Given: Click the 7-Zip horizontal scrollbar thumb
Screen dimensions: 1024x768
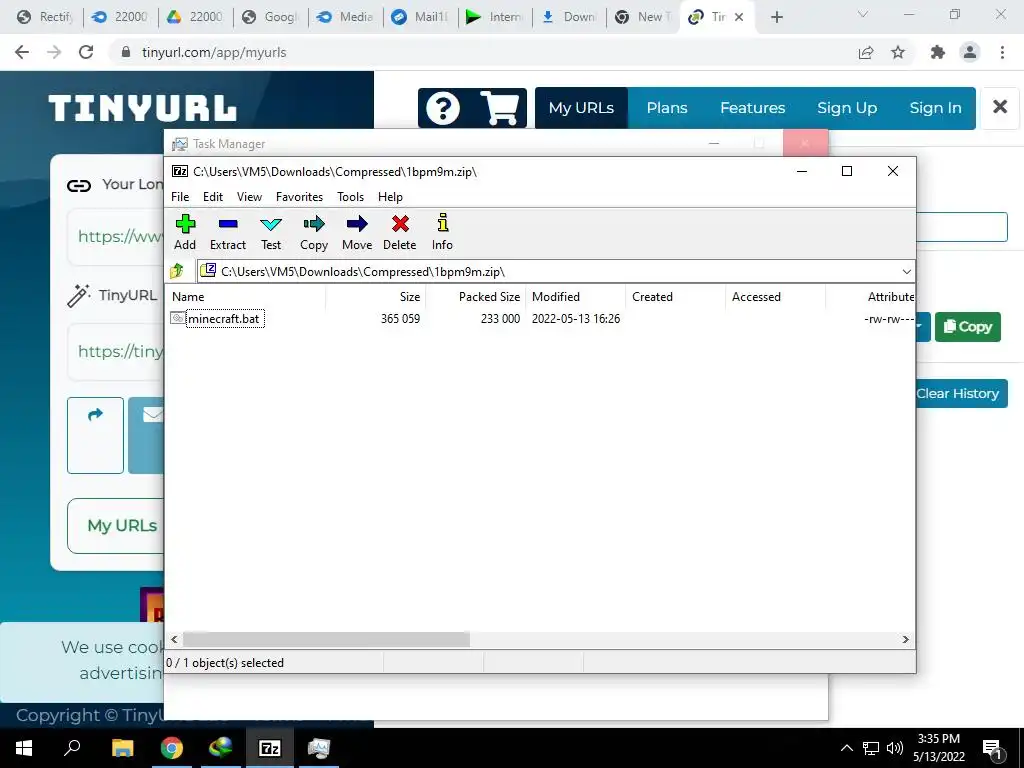Looking at the screenshot, I should (326, 639).
